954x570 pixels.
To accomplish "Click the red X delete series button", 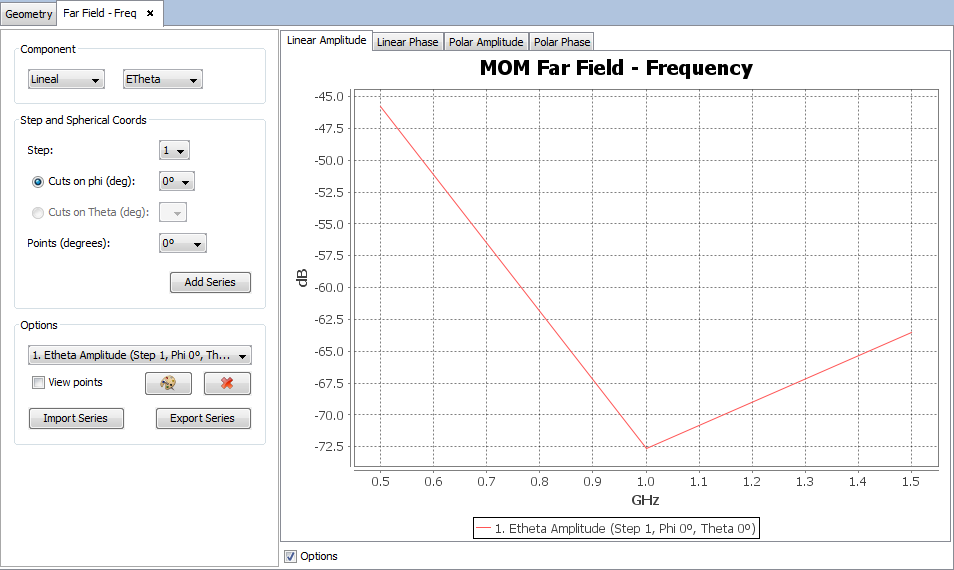I will pyautogui.click(x=227, y=383).
